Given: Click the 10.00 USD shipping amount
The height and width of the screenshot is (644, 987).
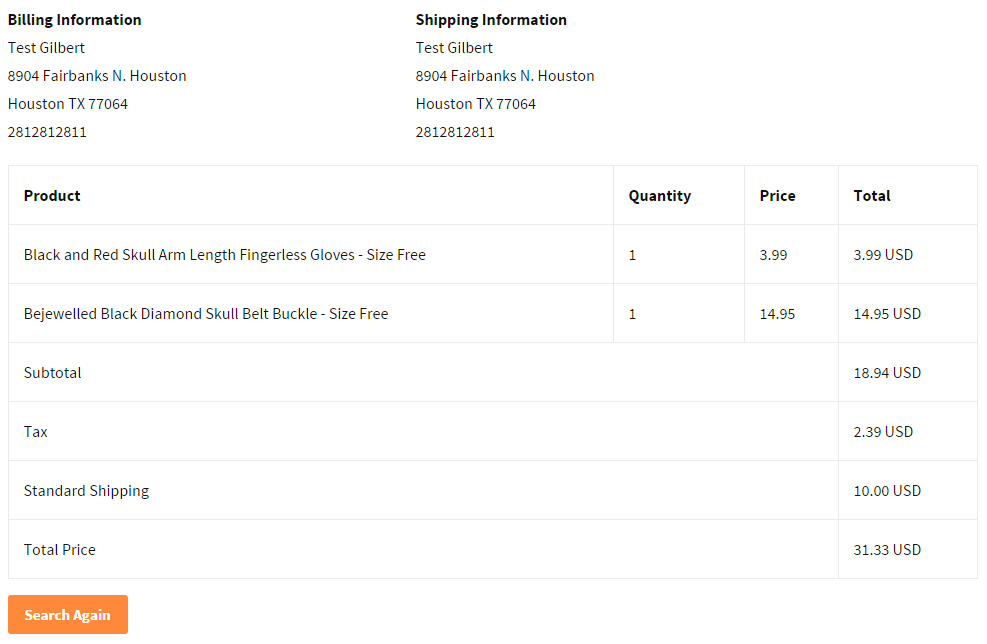Looking at the screenshot, I should point(887,490).
